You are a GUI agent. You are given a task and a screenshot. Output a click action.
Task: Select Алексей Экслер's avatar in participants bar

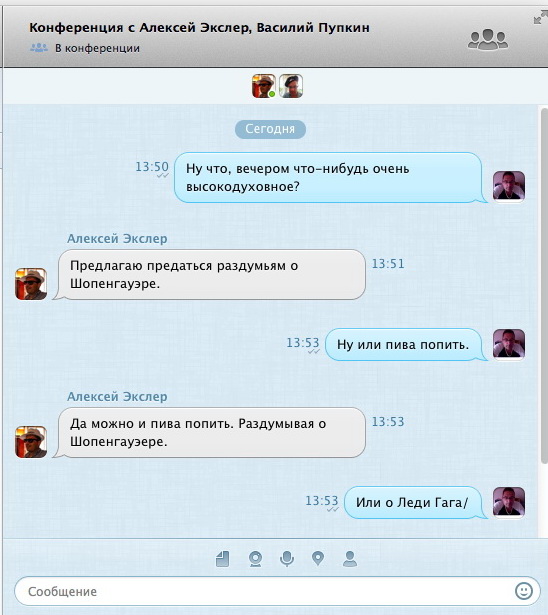(x=264, y=86)
